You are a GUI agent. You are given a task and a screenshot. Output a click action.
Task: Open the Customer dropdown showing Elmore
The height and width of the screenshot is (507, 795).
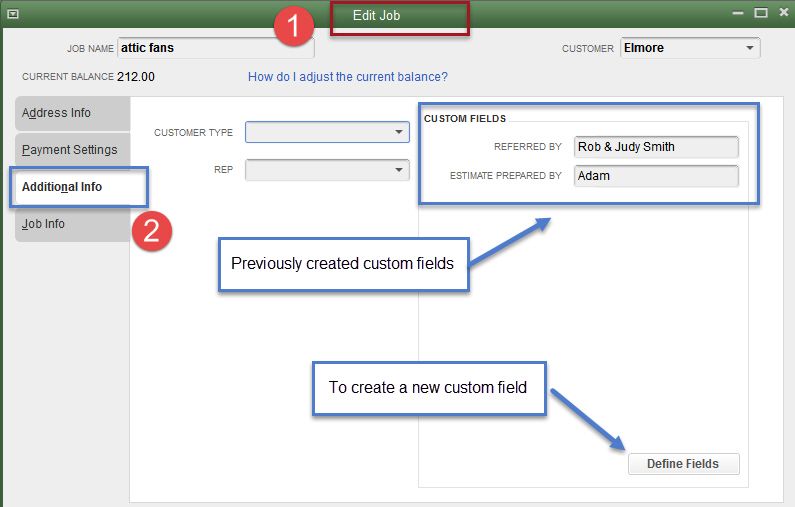click(x=690, y=48)
